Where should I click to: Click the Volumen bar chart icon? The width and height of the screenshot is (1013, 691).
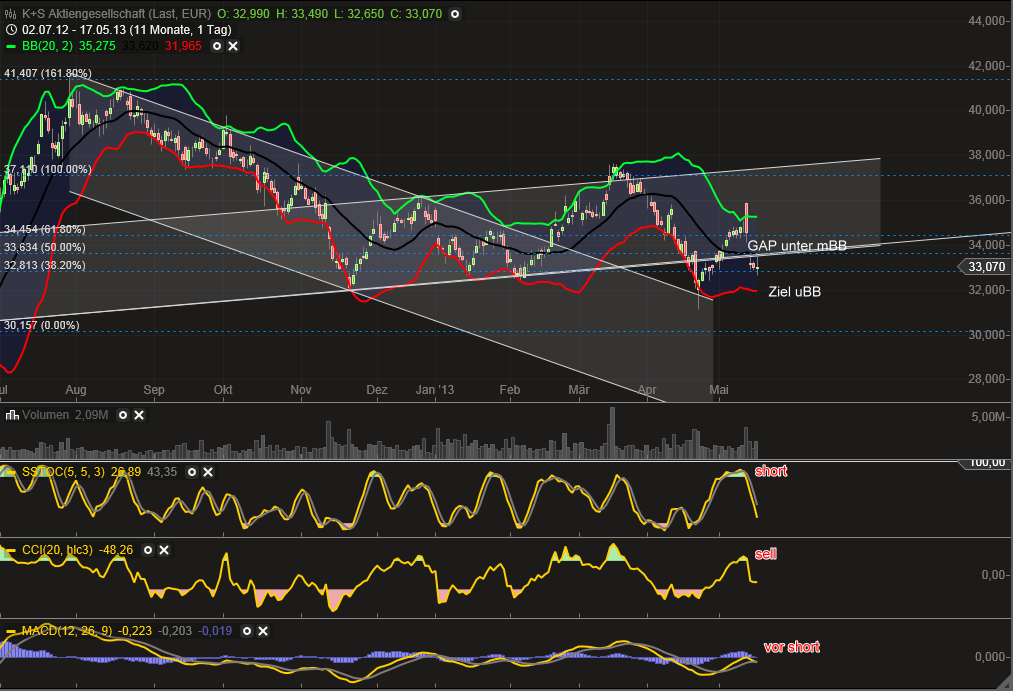point(12,415)
